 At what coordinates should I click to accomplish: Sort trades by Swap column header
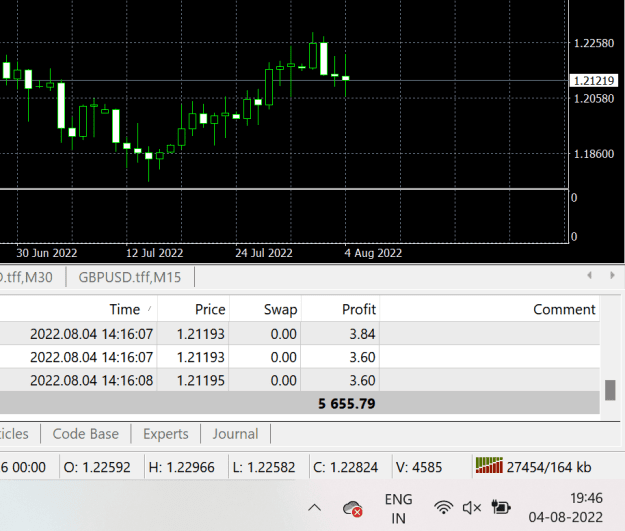point(280,309)
